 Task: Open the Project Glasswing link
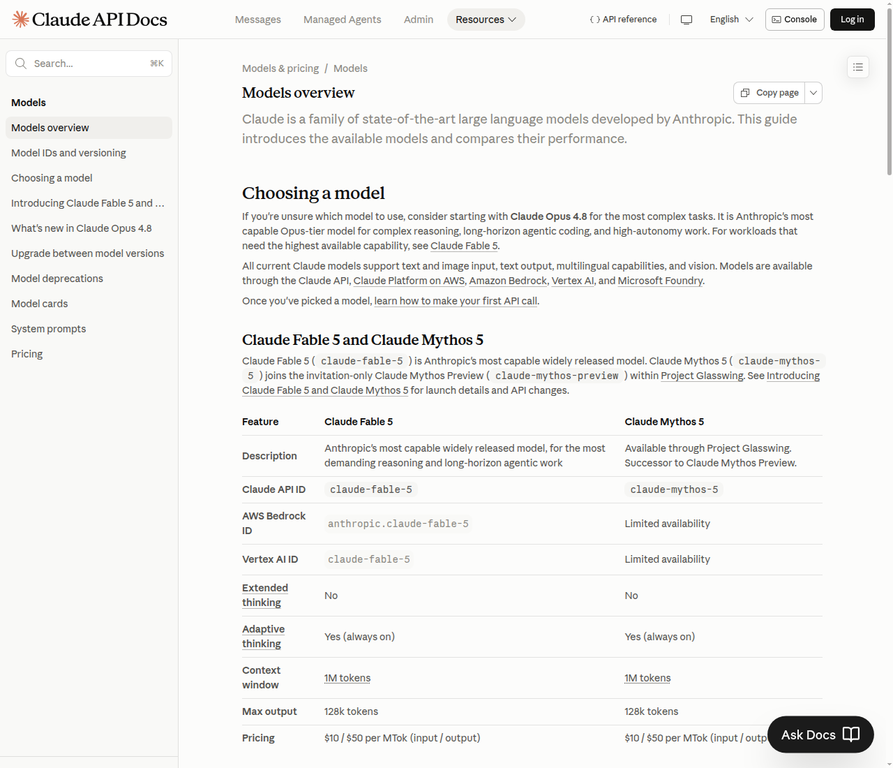click(x=702, y=376)
